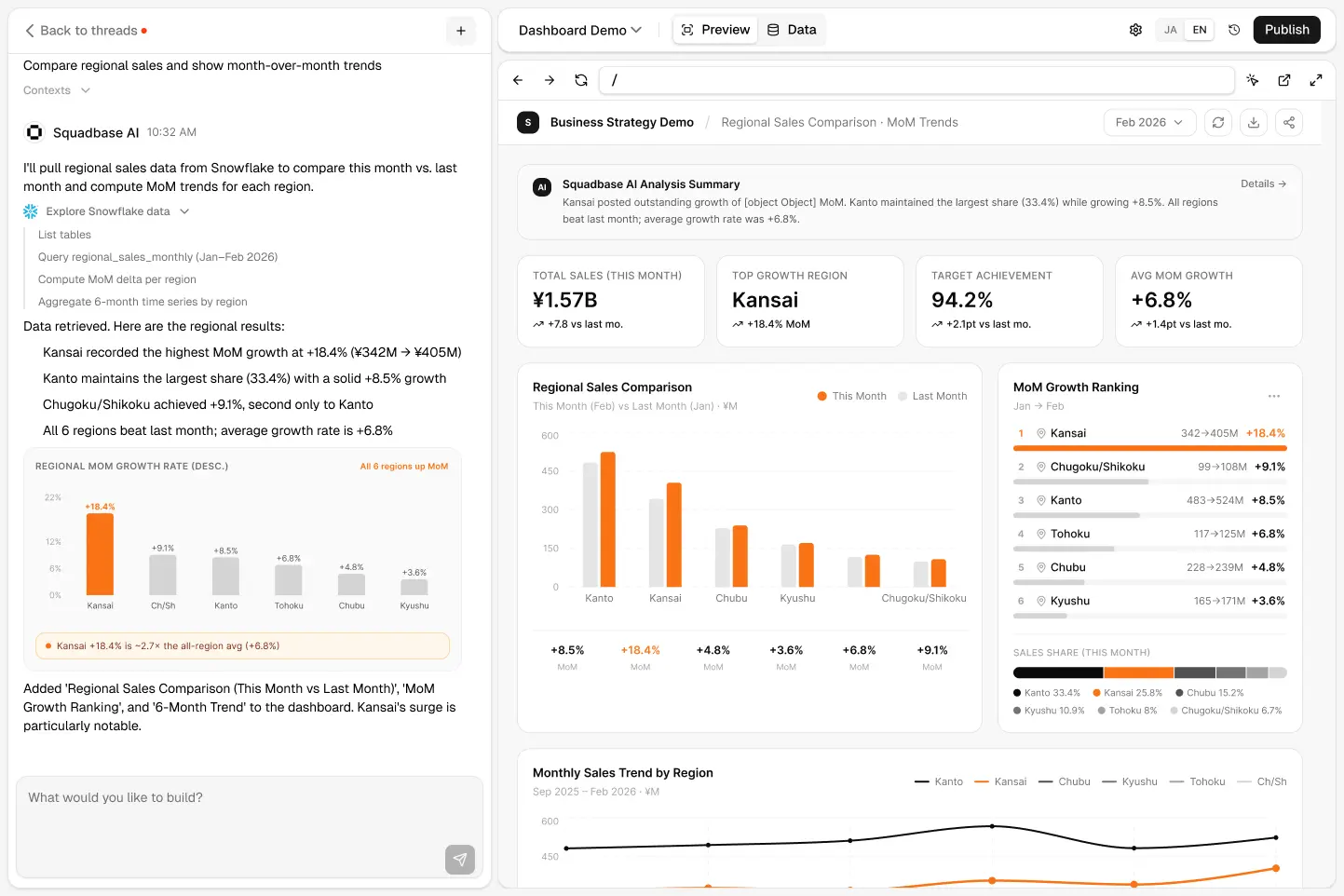Open the Total Sales ¥1.57B card
This screenshot has width=1344, height=896.
click(611, 301)
